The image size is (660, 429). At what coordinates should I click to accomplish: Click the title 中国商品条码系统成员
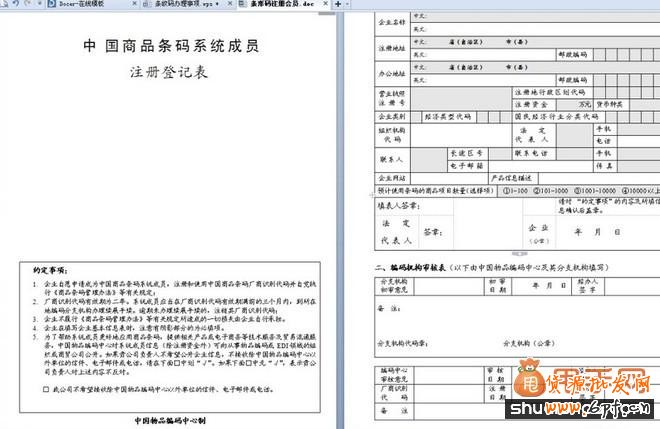[x=171, y=46]
